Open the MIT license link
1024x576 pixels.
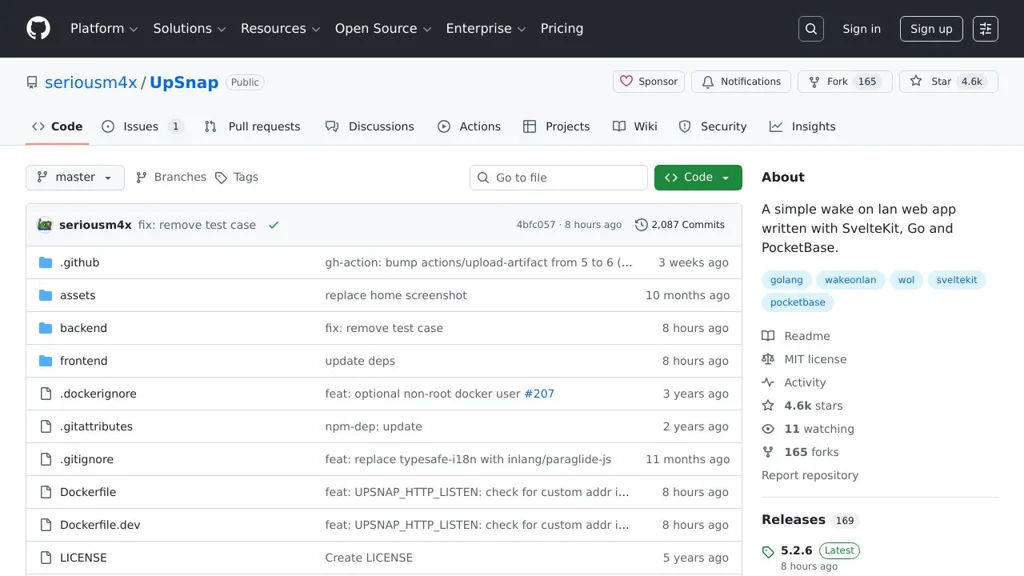pyautogui.click(x=815, y=359)
